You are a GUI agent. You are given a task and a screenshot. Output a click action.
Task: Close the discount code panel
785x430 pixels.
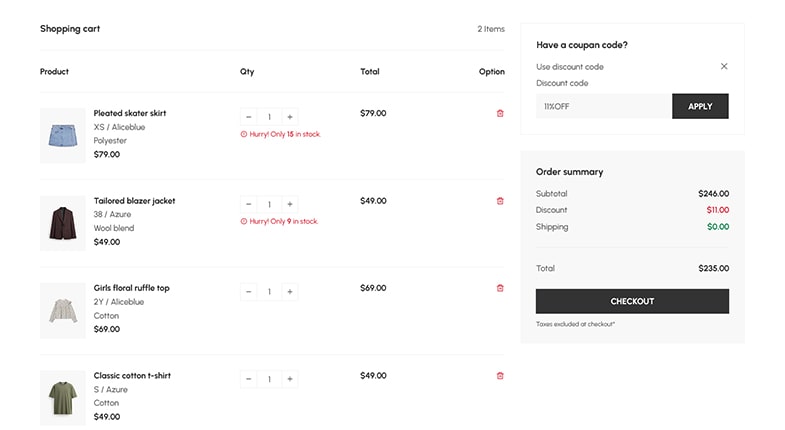pyautogui.click(x=724, y=67)
